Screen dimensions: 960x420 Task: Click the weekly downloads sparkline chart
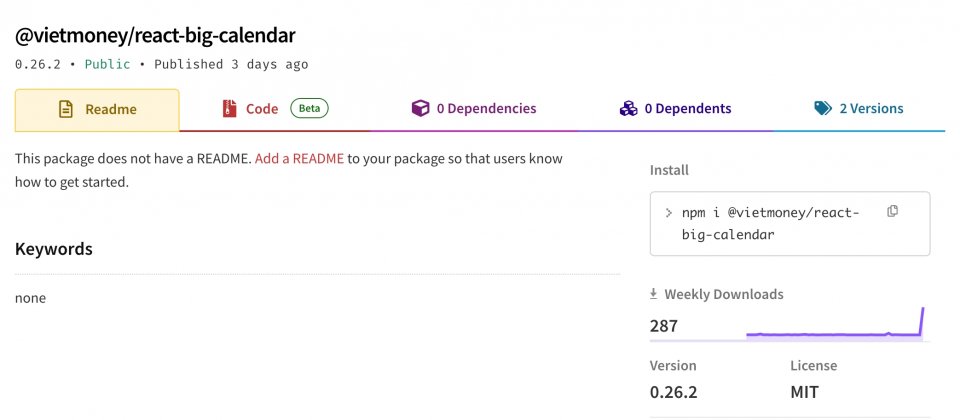pyautogui.click(x=835, y=325)
